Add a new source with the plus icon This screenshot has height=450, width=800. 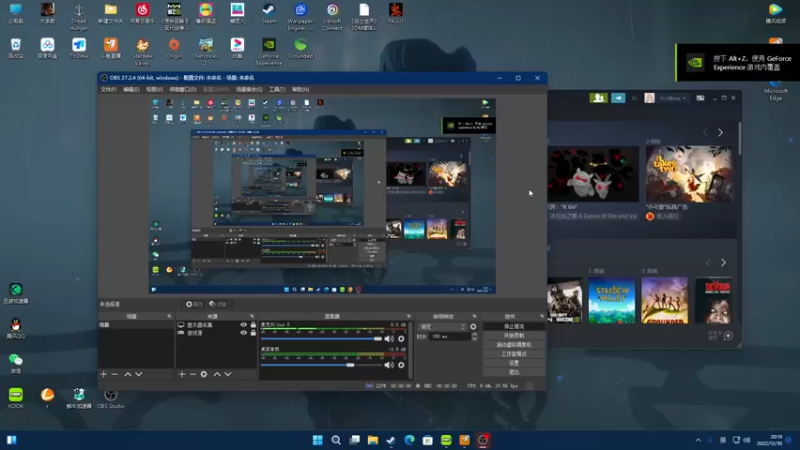pyautogui.click(x=182, y=374)
